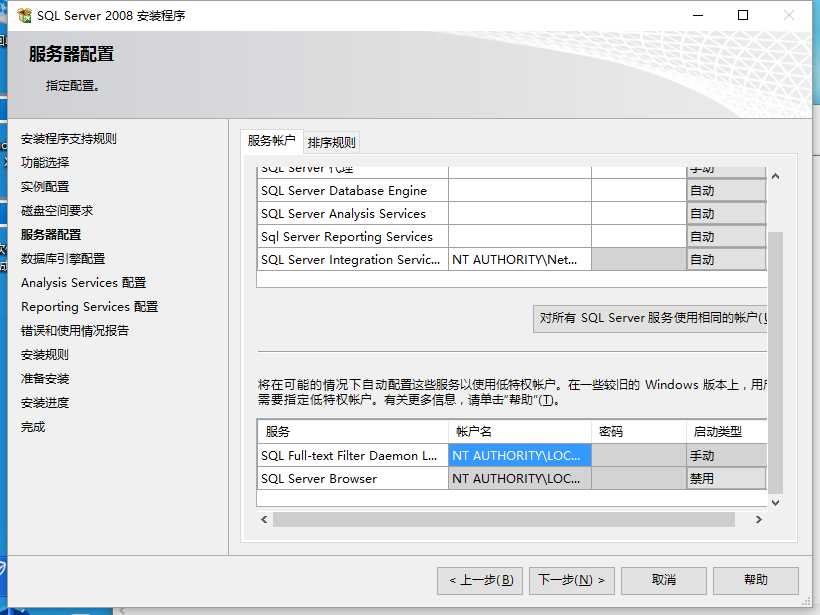
Task: Click SQL Server Database Engine service row label
Action: 352,191
